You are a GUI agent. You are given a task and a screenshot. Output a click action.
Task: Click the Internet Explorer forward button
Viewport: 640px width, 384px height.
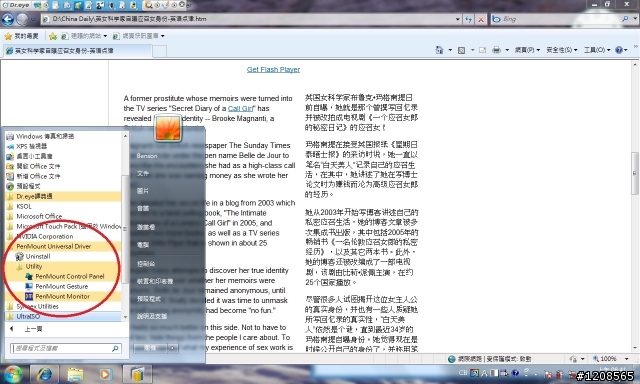(22, 19)
